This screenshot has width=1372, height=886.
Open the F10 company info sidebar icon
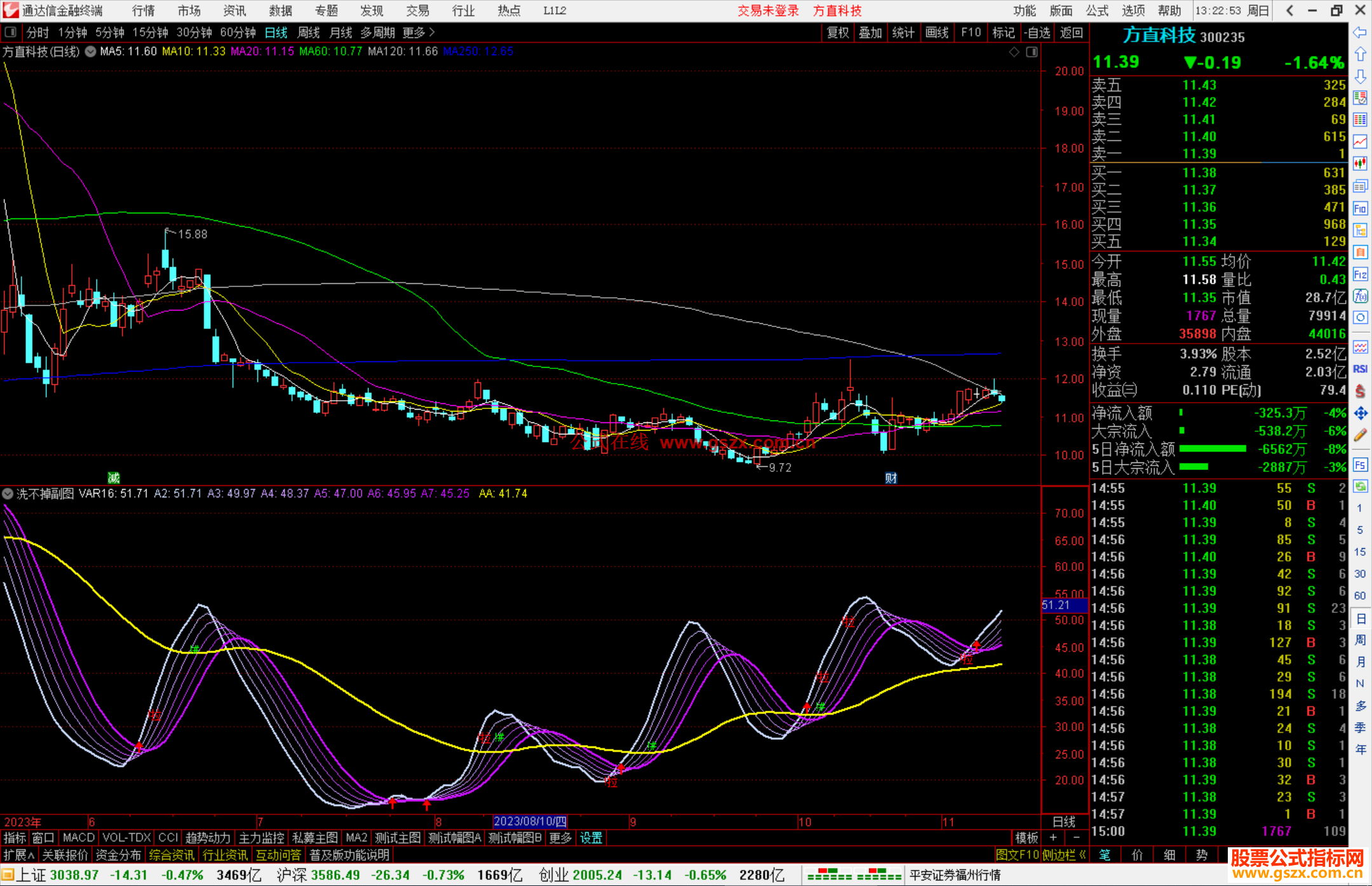[1360, 208]
